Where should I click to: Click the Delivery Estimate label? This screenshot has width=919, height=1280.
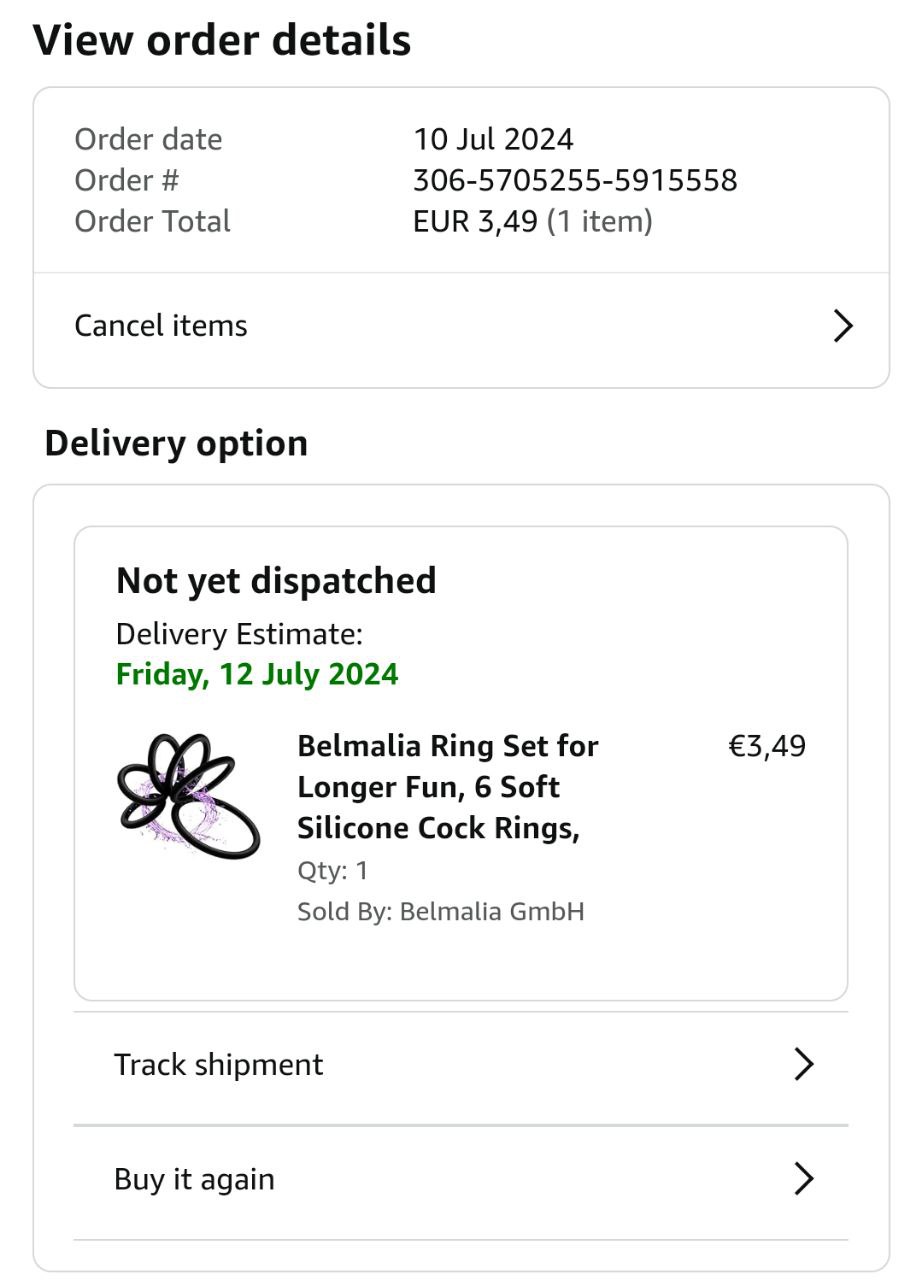(239, 634)
